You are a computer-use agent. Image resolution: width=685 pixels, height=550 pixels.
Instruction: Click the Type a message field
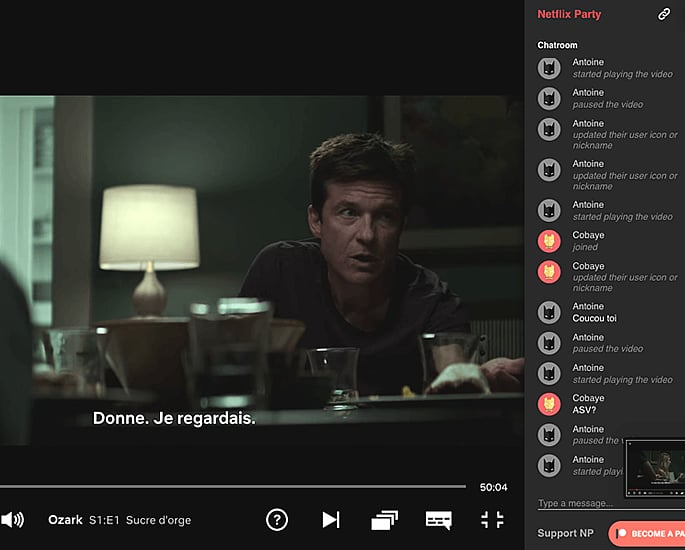[611, 503]
